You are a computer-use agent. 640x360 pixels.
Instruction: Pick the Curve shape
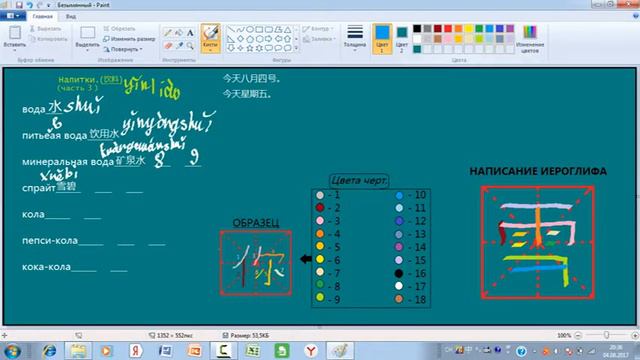[240, 29]
